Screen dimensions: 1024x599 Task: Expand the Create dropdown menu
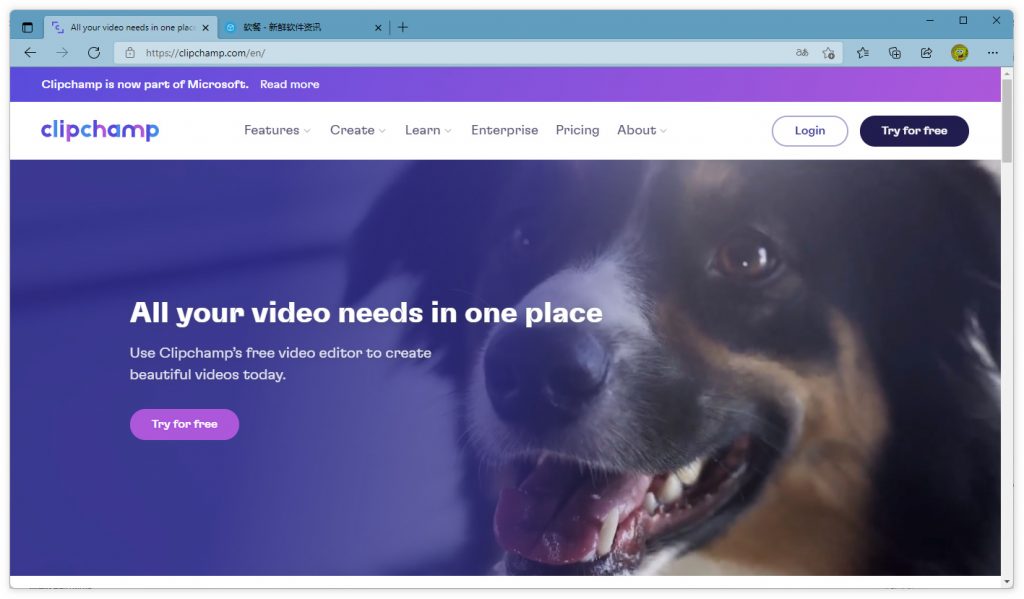click(357, 131)
